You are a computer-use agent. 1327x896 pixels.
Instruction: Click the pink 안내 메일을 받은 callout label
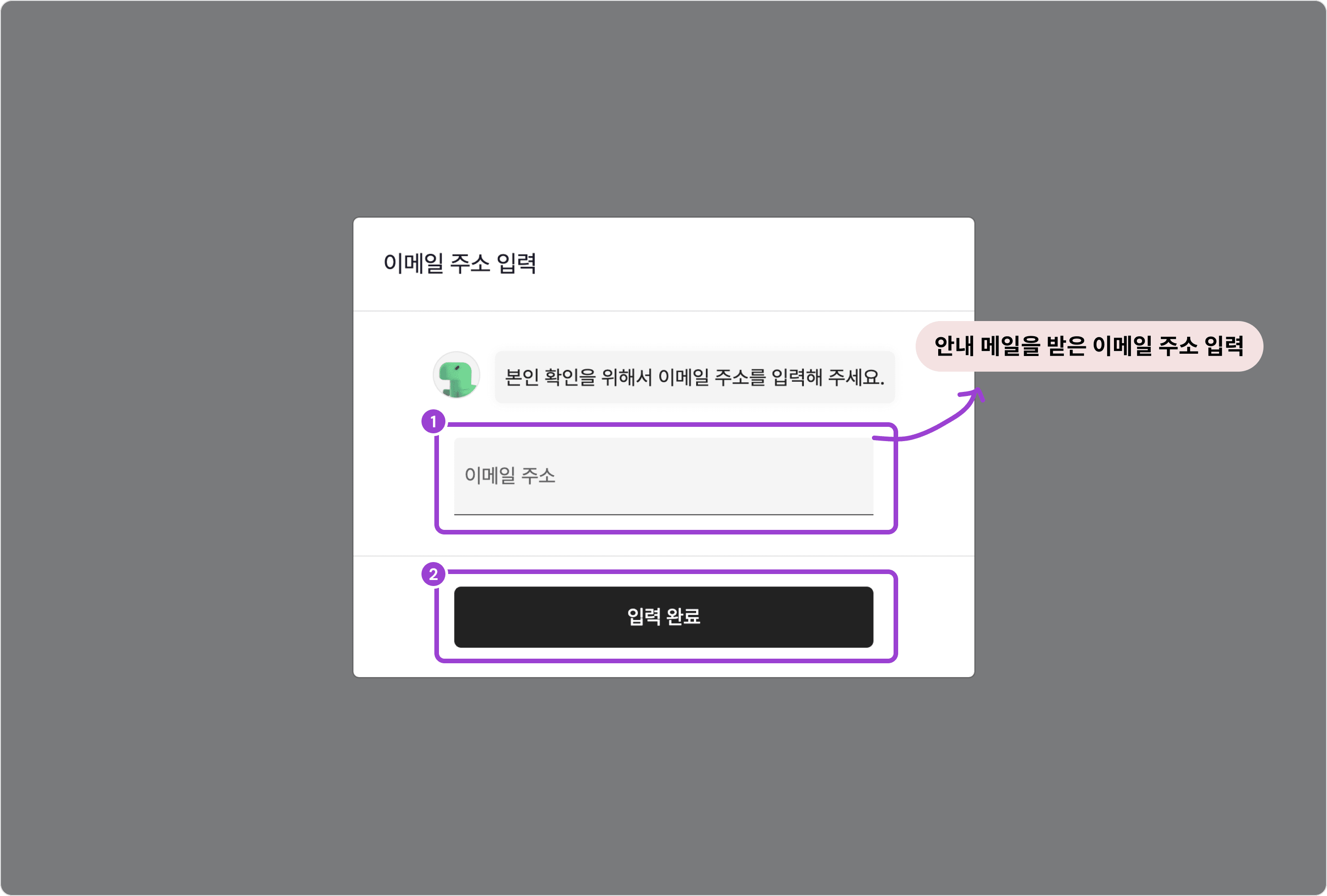pyautogui.click(x=1089, y=346)
